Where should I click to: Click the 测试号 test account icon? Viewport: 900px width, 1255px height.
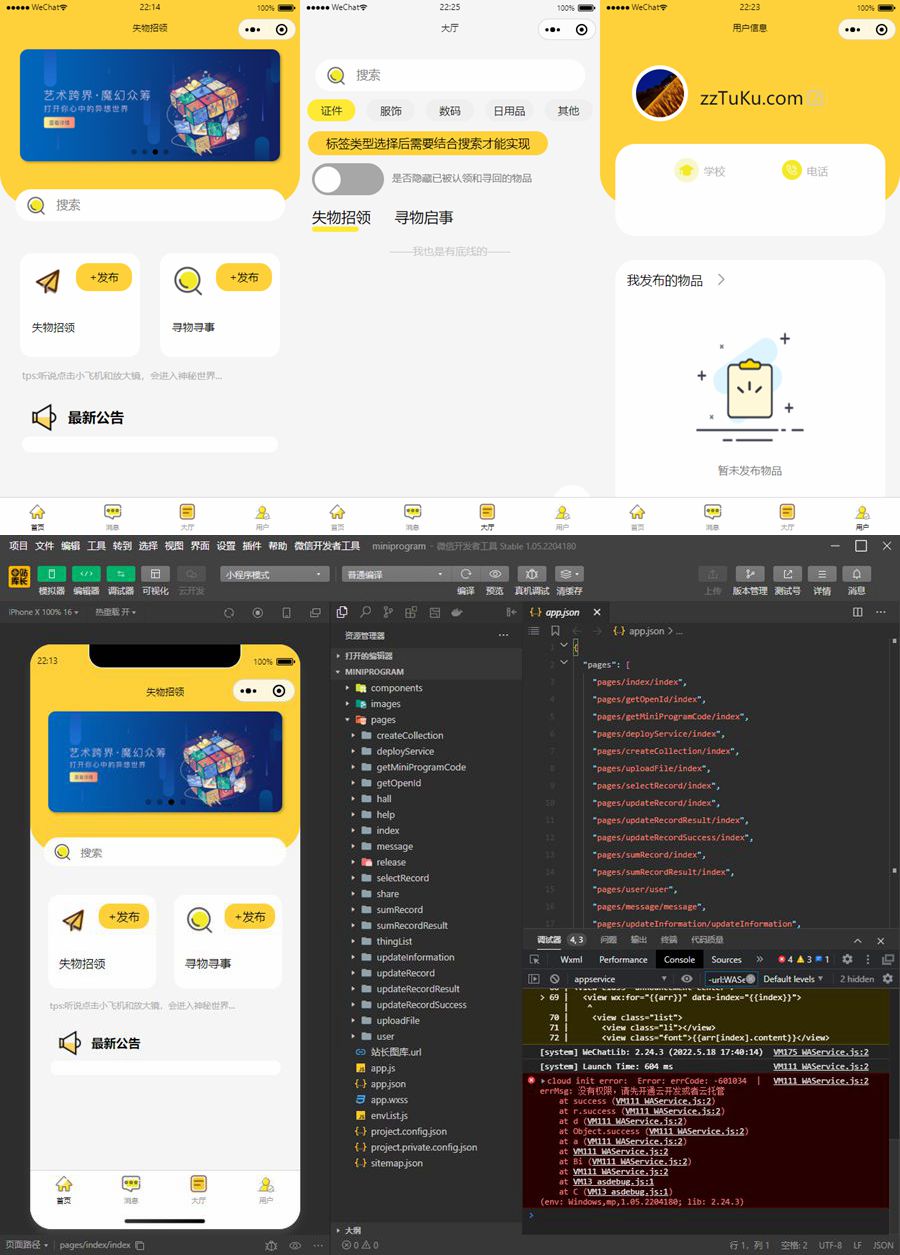click(x=787, y=574)
